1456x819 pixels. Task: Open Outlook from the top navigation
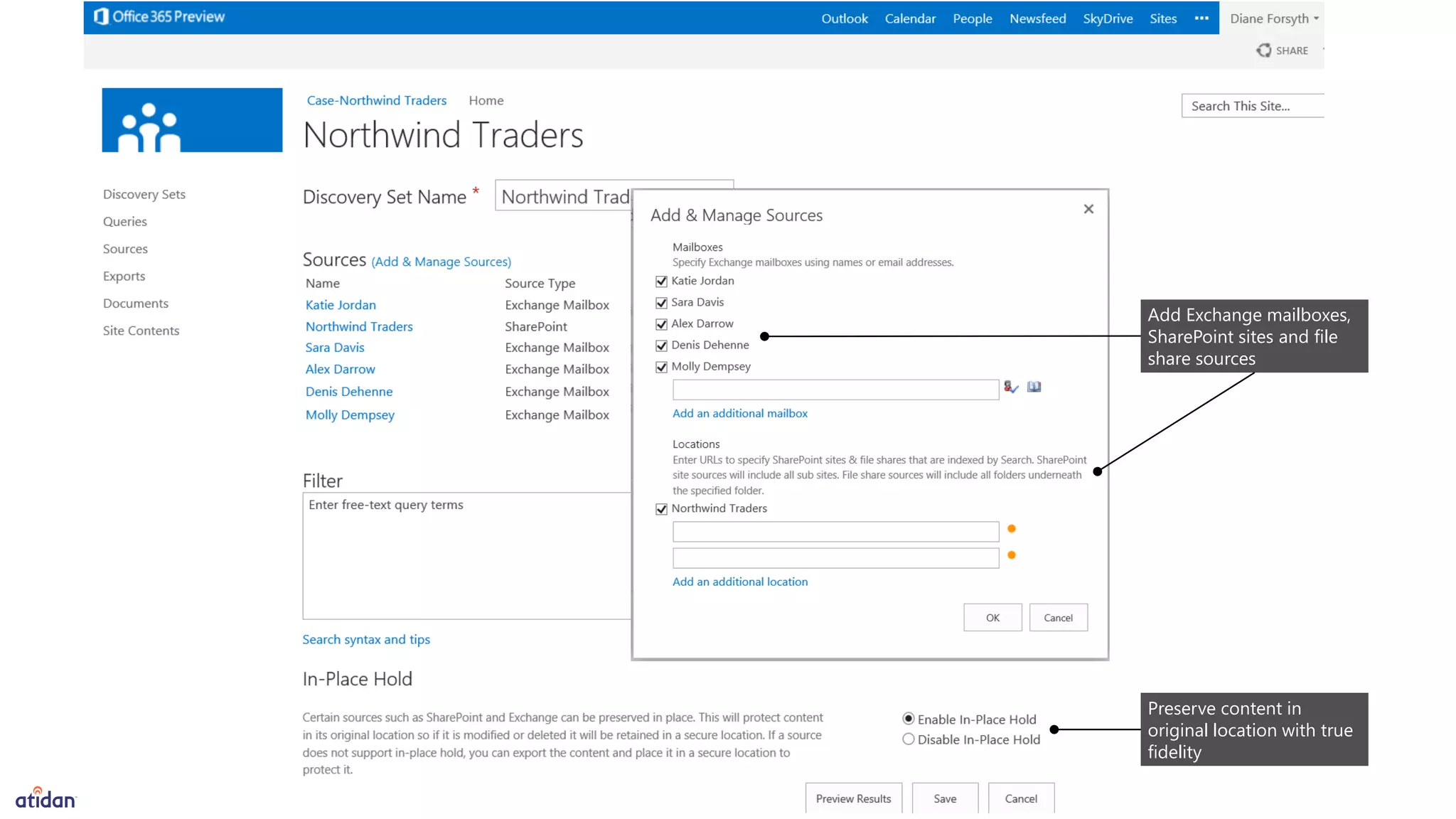point(845,18)
